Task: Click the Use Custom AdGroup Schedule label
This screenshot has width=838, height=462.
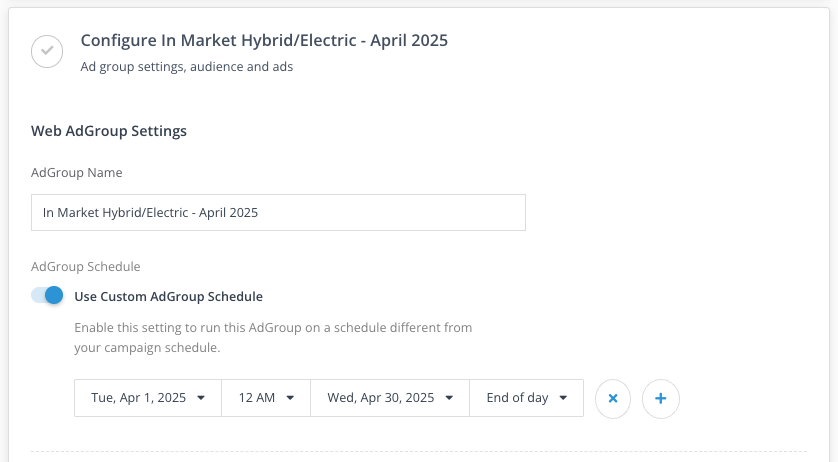Action: (x=168, y=296)
